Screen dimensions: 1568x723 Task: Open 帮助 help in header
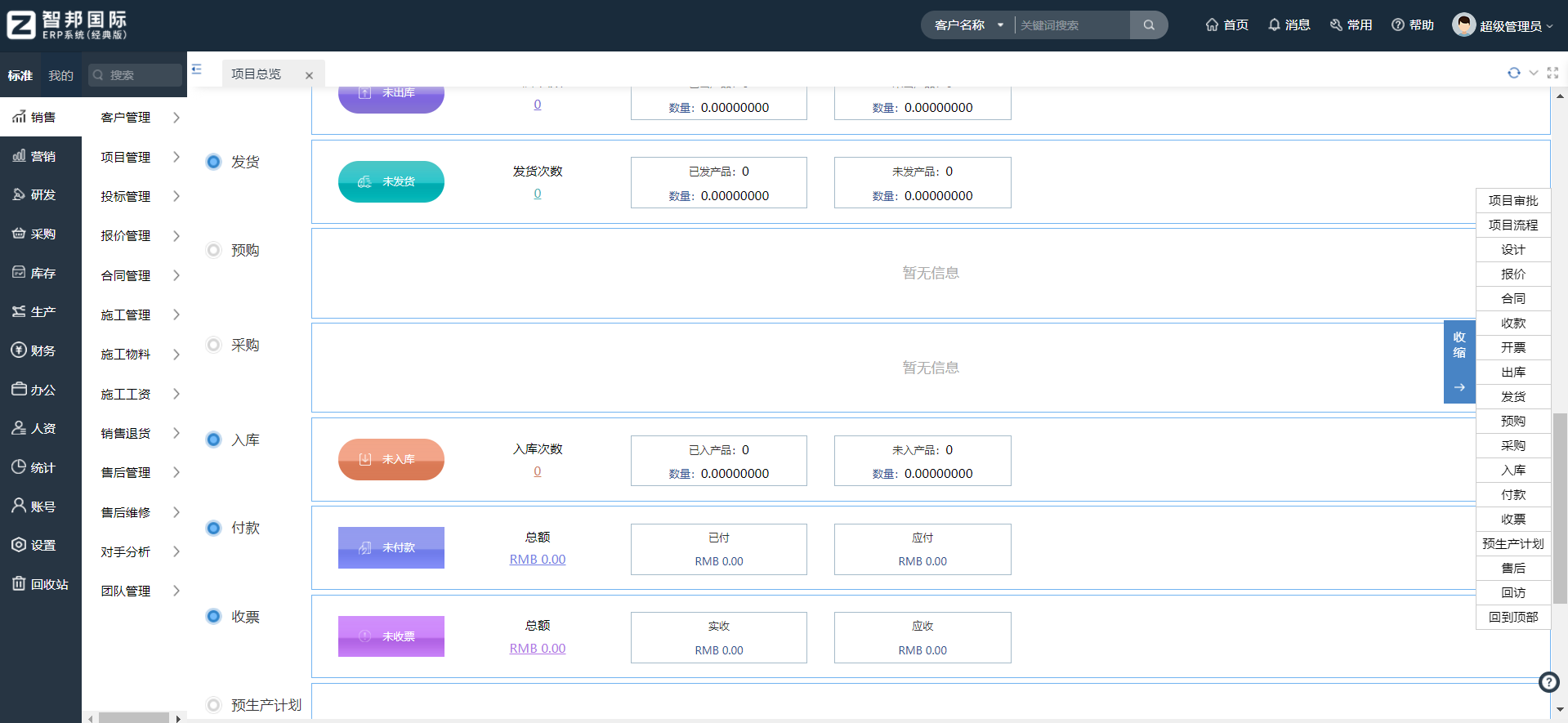[1413, 25]
